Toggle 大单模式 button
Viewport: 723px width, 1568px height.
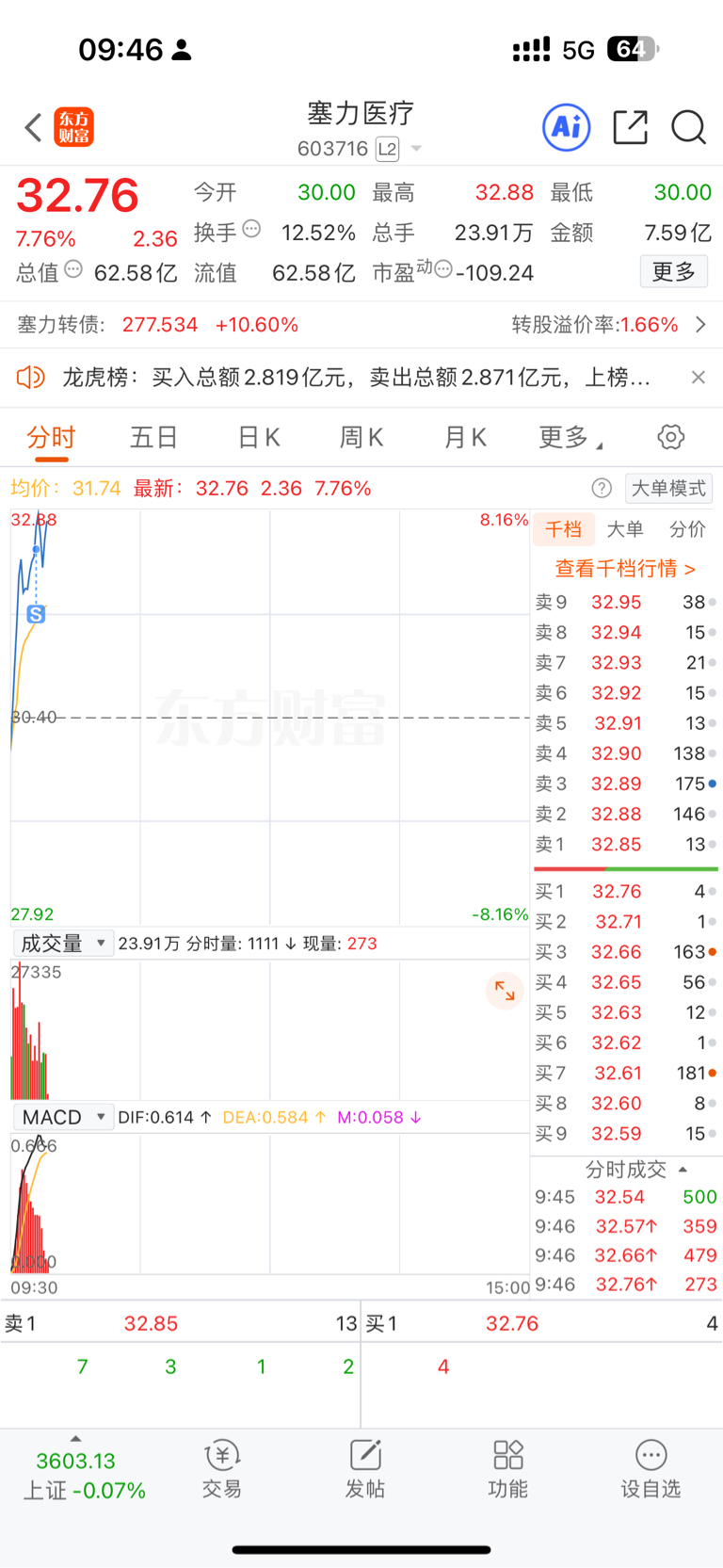[668, 488]
